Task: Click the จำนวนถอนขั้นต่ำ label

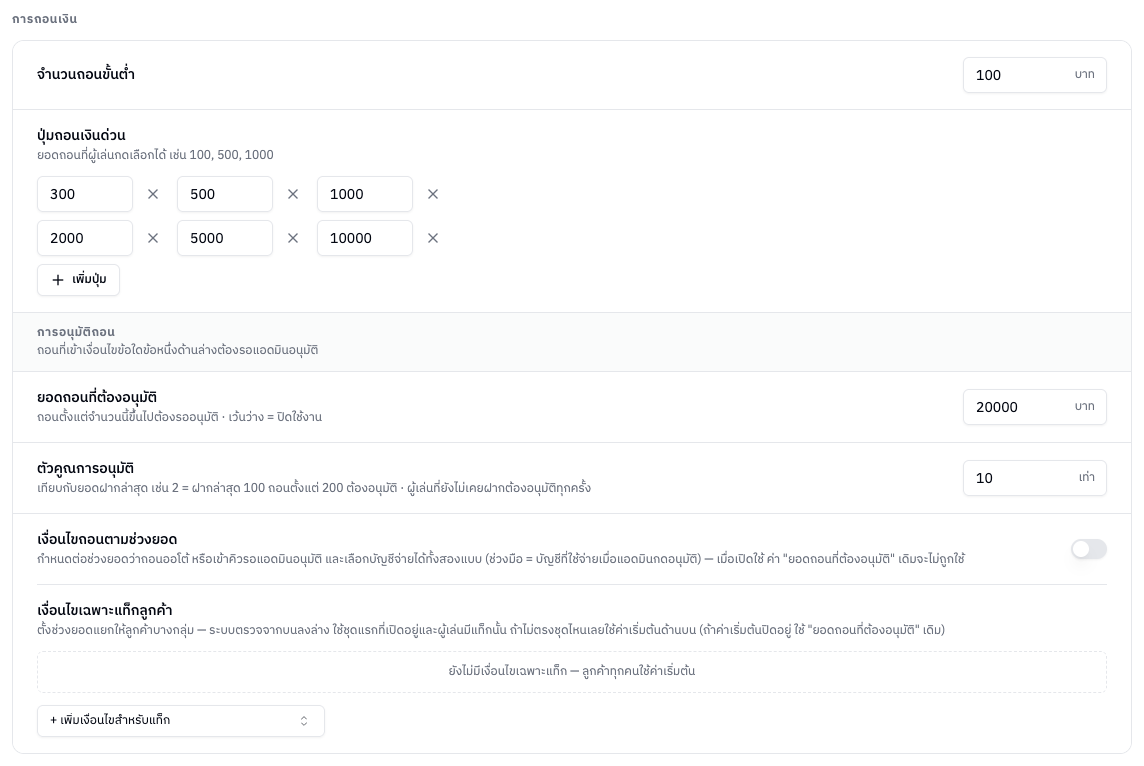Action: pyautogui.click(x=86, y=74)
